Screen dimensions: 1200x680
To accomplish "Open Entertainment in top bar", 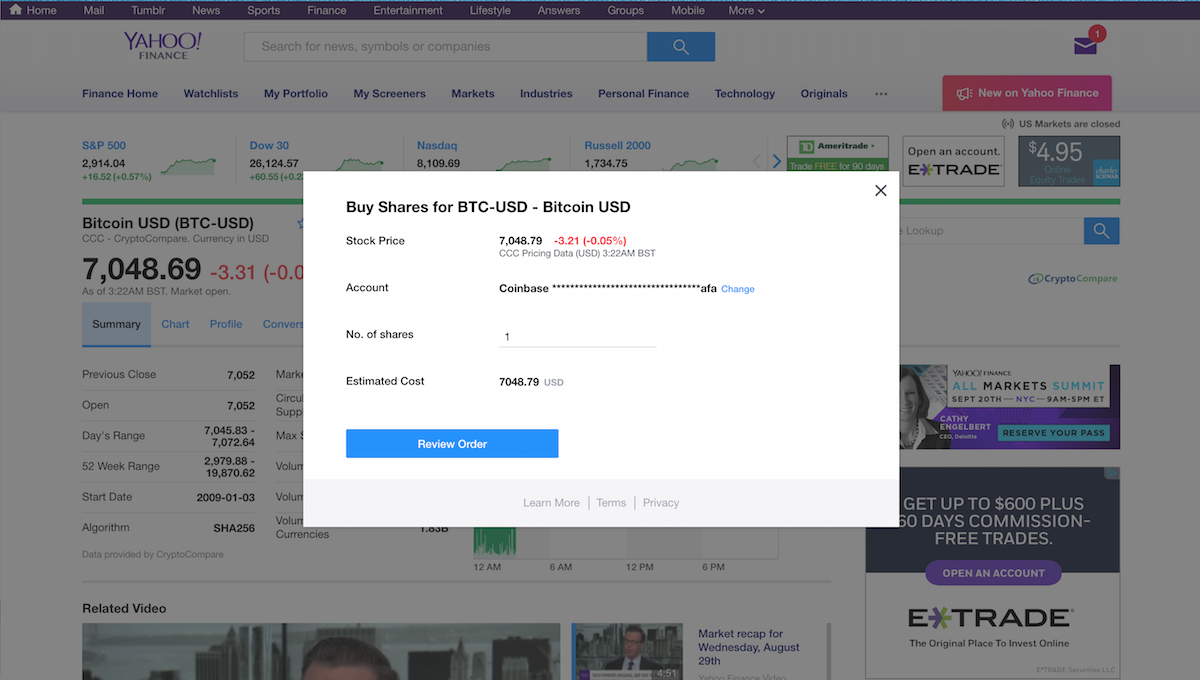I will 408,10.
